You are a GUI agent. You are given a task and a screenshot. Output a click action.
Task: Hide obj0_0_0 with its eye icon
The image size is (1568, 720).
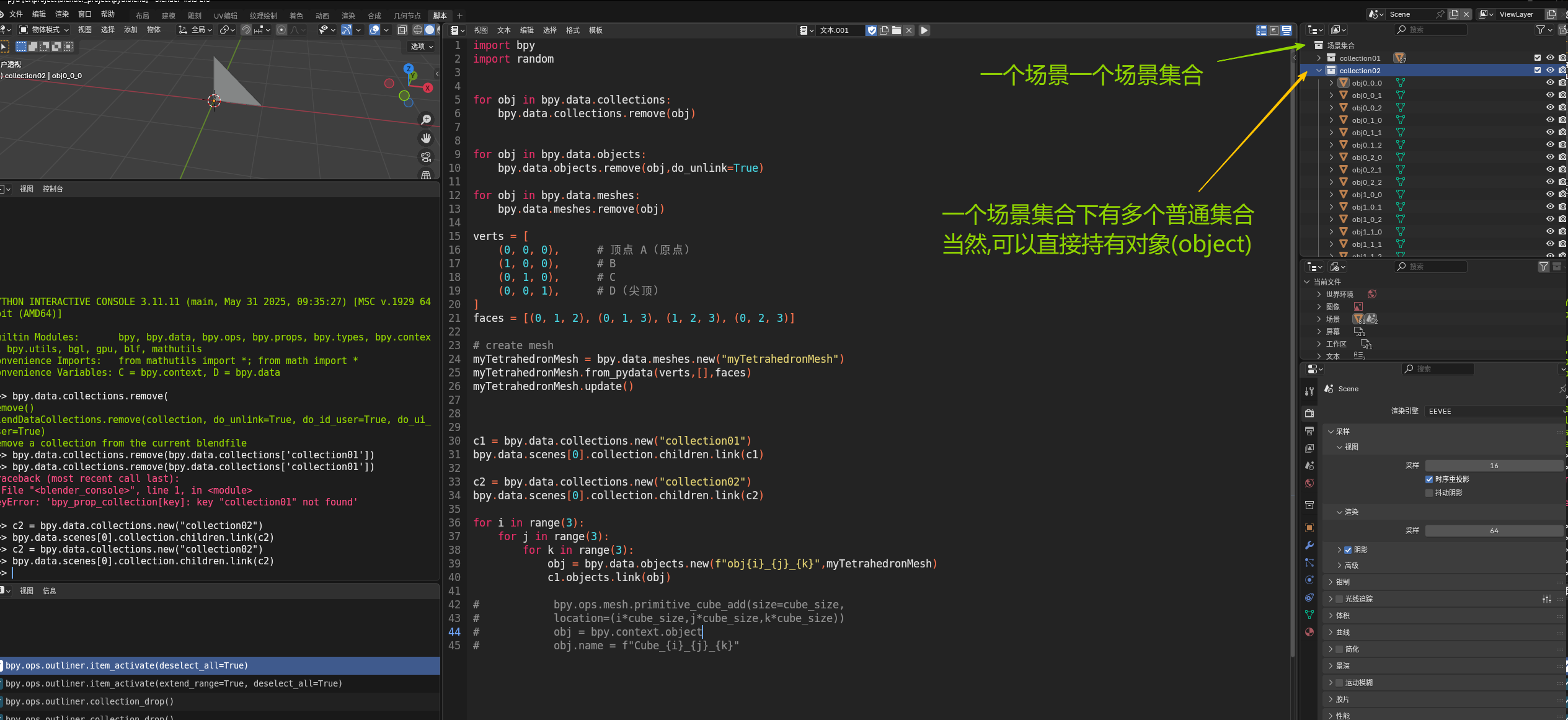click(x=1551, y=82)
